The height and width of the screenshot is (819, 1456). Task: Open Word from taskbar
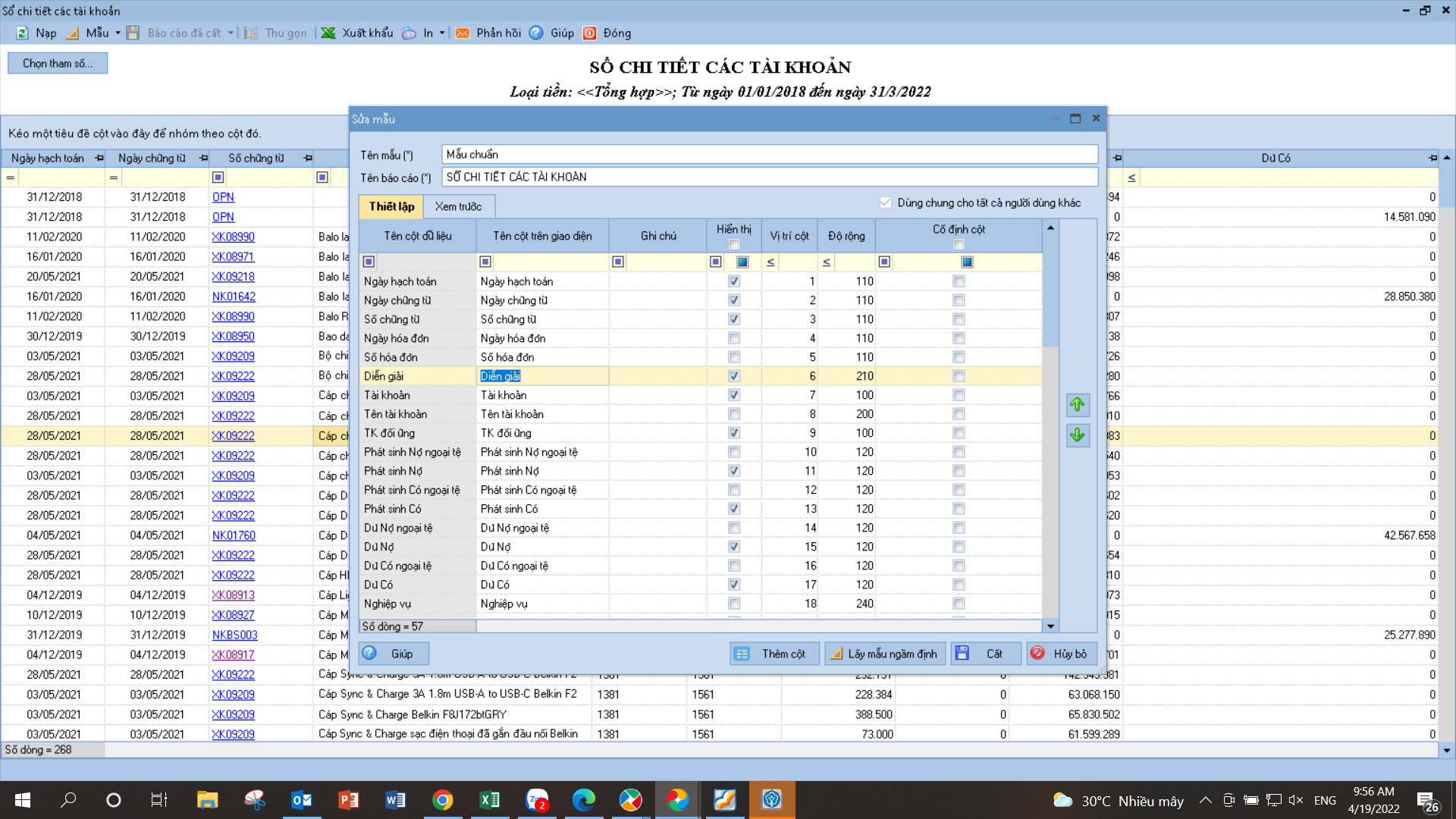click(x=395, y=800)
